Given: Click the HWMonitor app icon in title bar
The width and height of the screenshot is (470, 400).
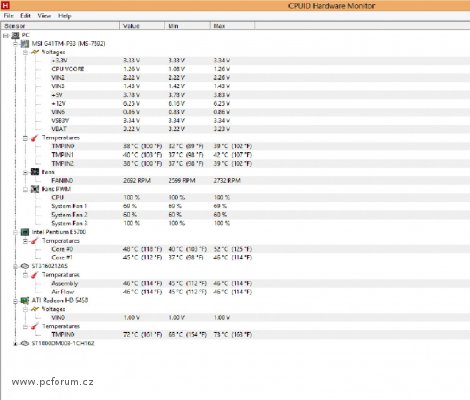Looking at the screenshot, I should coord(5,5).
